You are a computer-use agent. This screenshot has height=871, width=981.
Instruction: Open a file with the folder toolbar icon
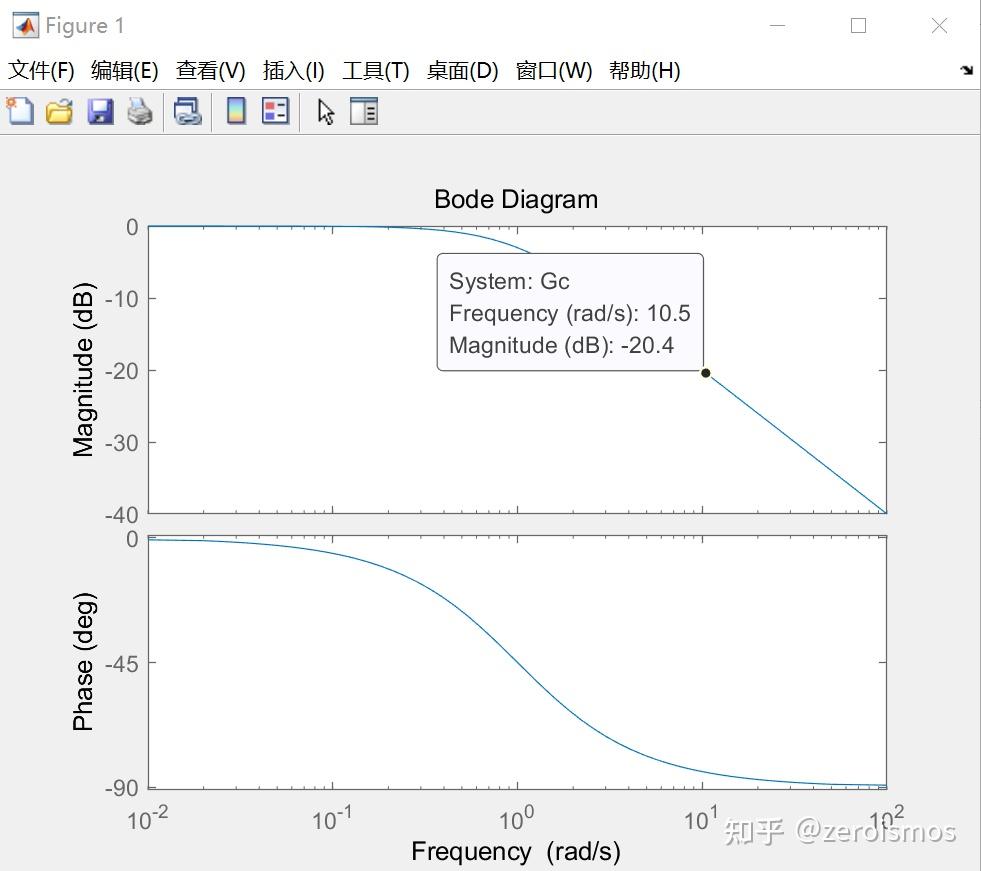coord(59,111)
